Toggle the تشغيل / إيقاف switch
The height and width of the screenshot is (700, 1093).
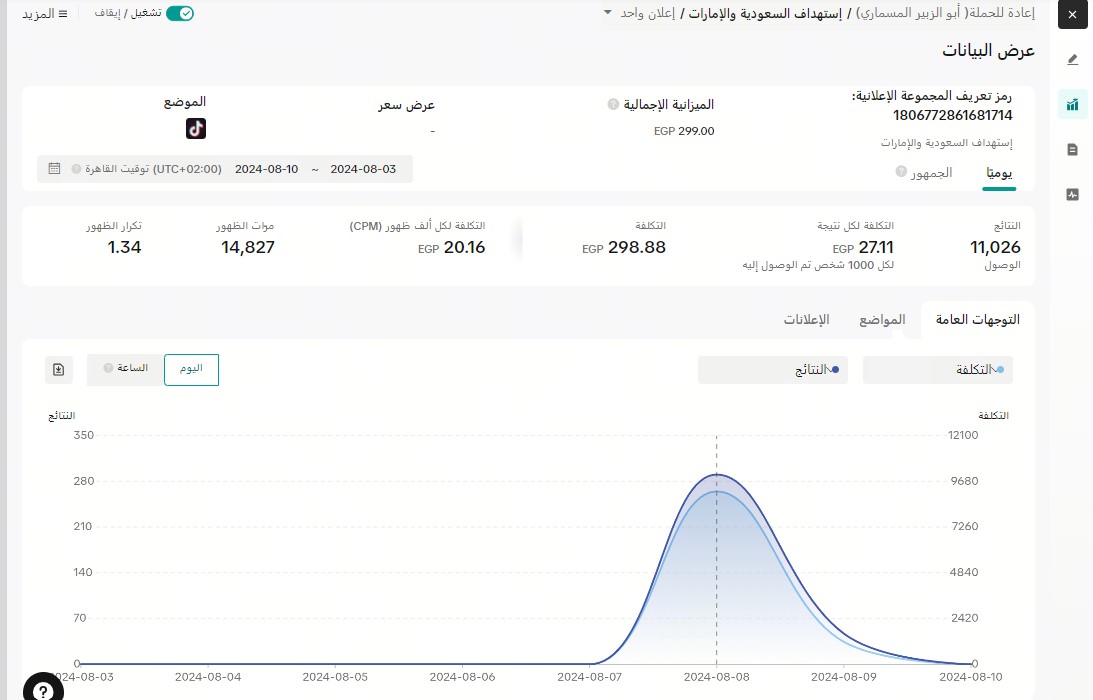click(x=180, y=14)
